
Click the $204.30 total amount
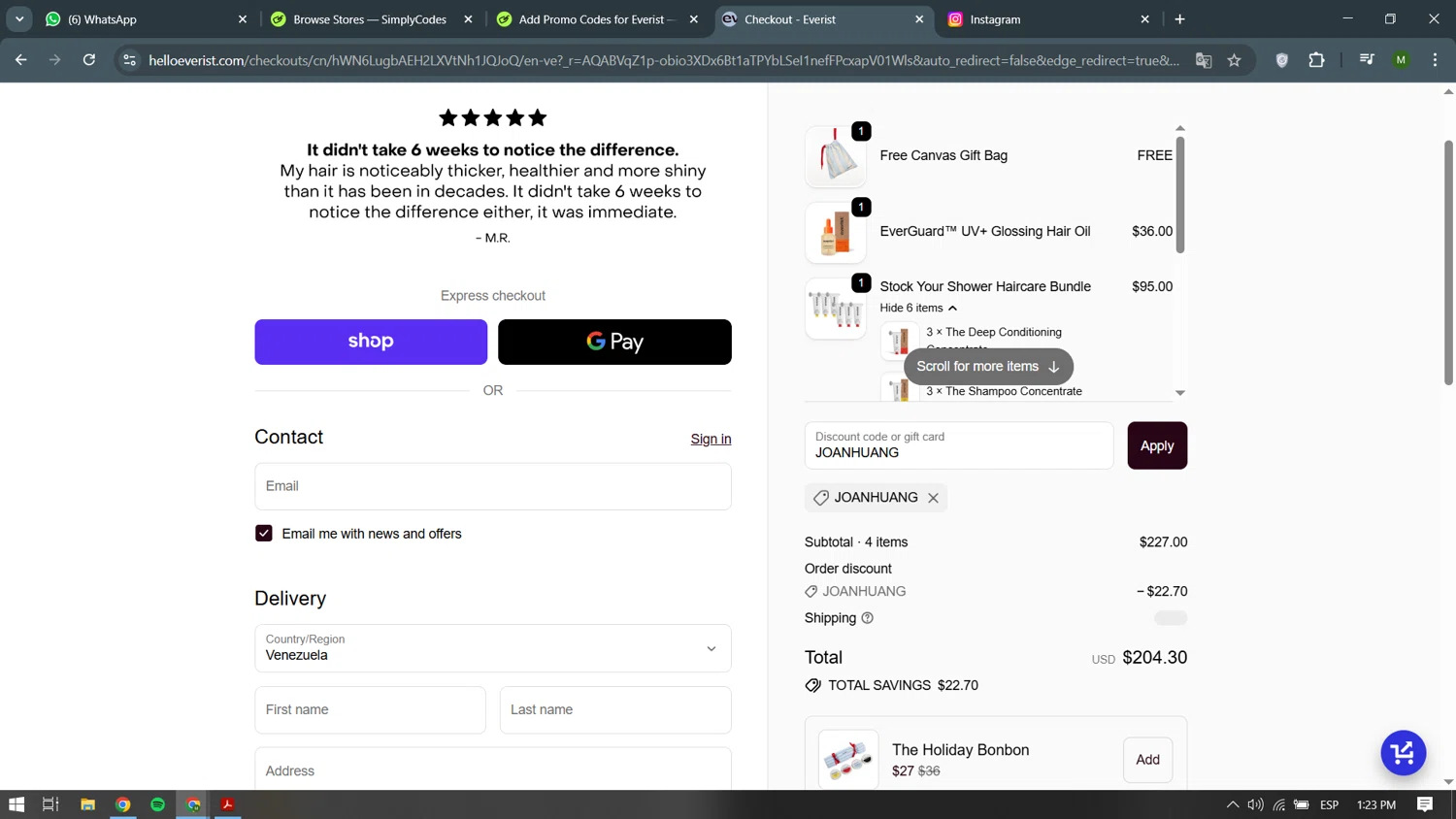pyautogui.click(x=1155, y=658)
